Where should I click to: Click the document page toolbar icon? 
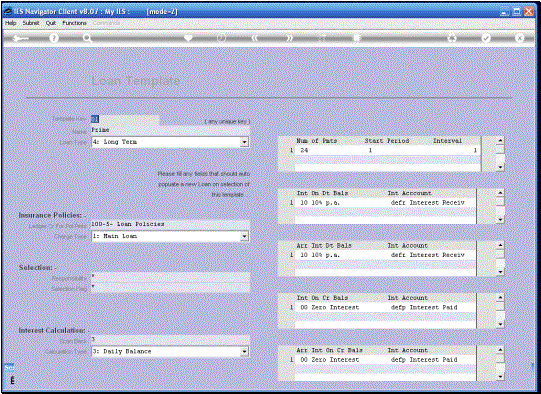pos(357,38)
